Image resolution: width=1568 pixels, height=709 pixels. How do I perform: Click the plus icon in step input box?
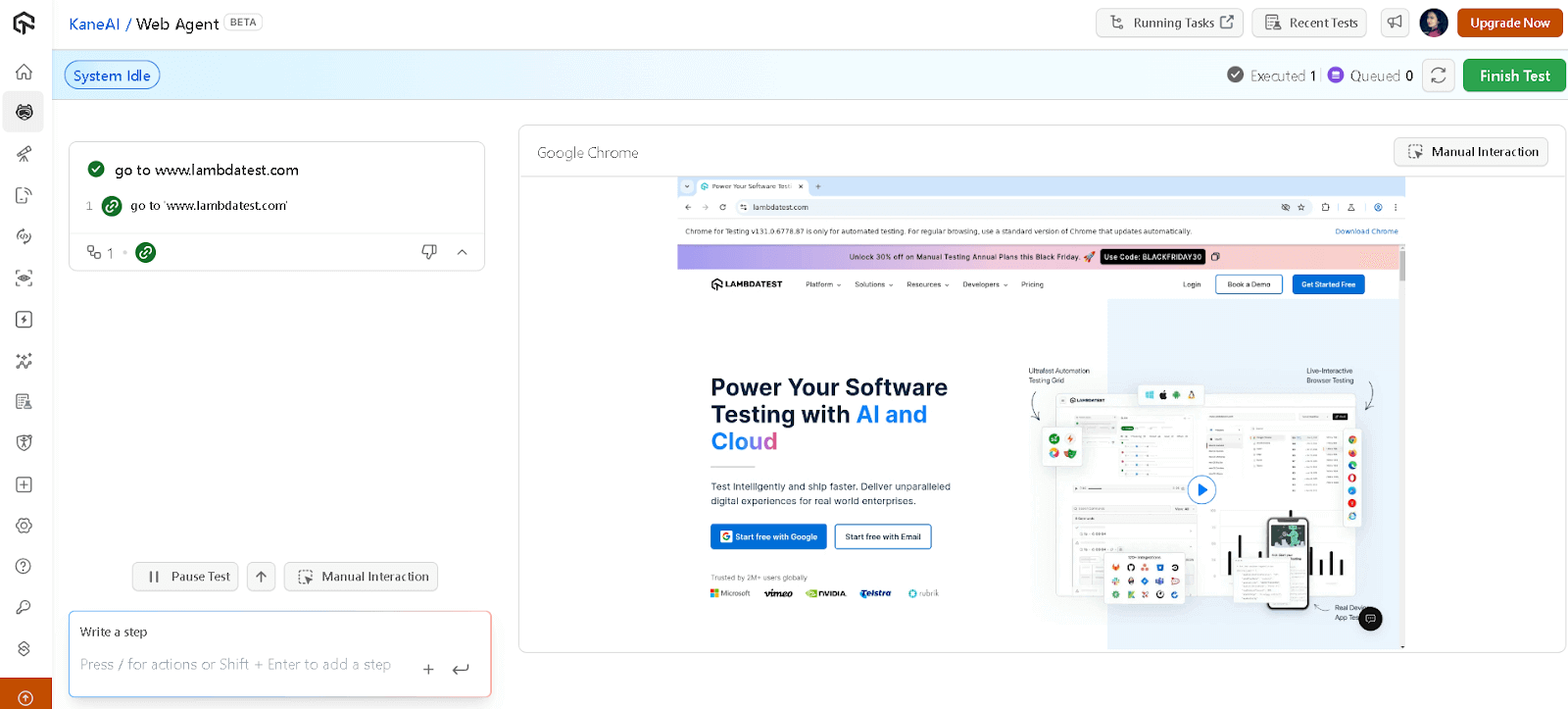(428, 669)
